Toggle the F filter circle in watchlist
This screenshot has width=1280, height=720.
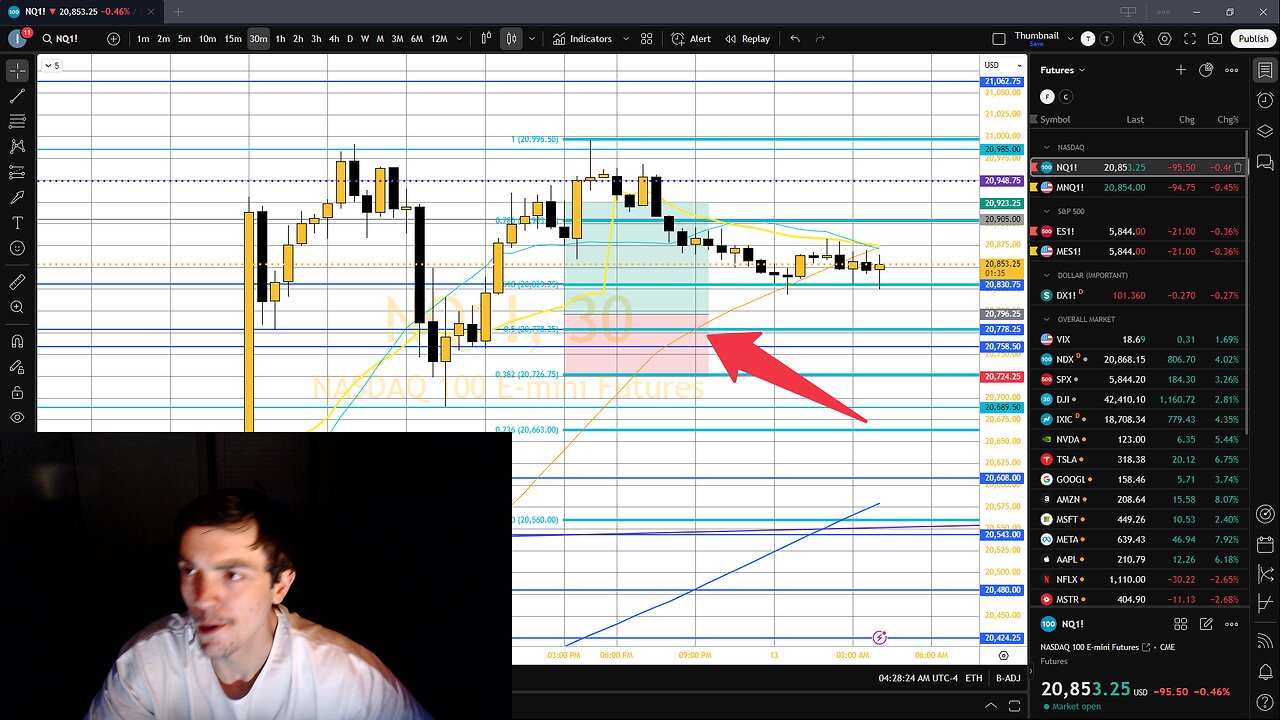click(x=1047, y=97)
